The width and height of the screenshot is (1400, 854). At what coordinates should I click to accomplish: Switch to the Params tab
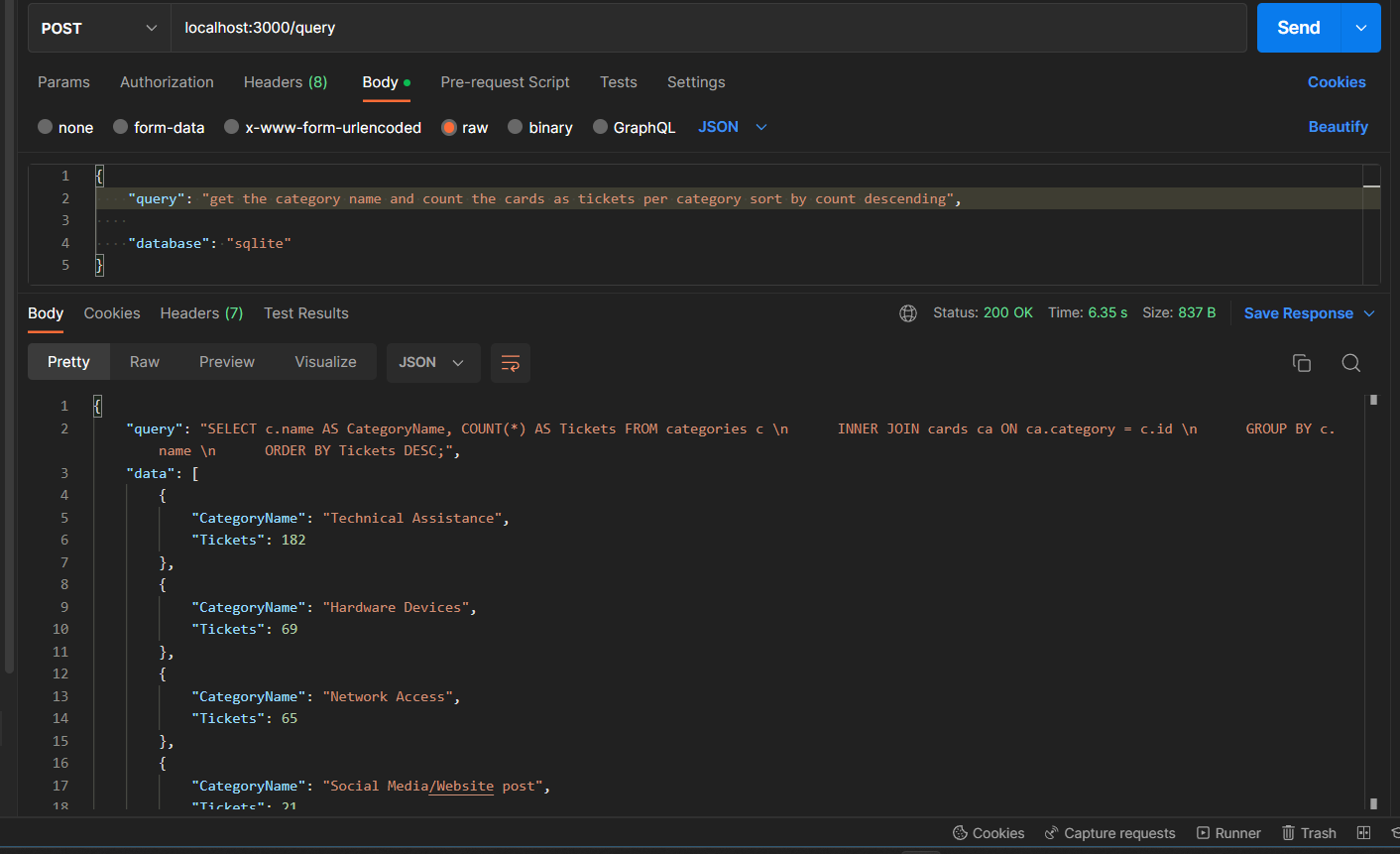[63, 82]
